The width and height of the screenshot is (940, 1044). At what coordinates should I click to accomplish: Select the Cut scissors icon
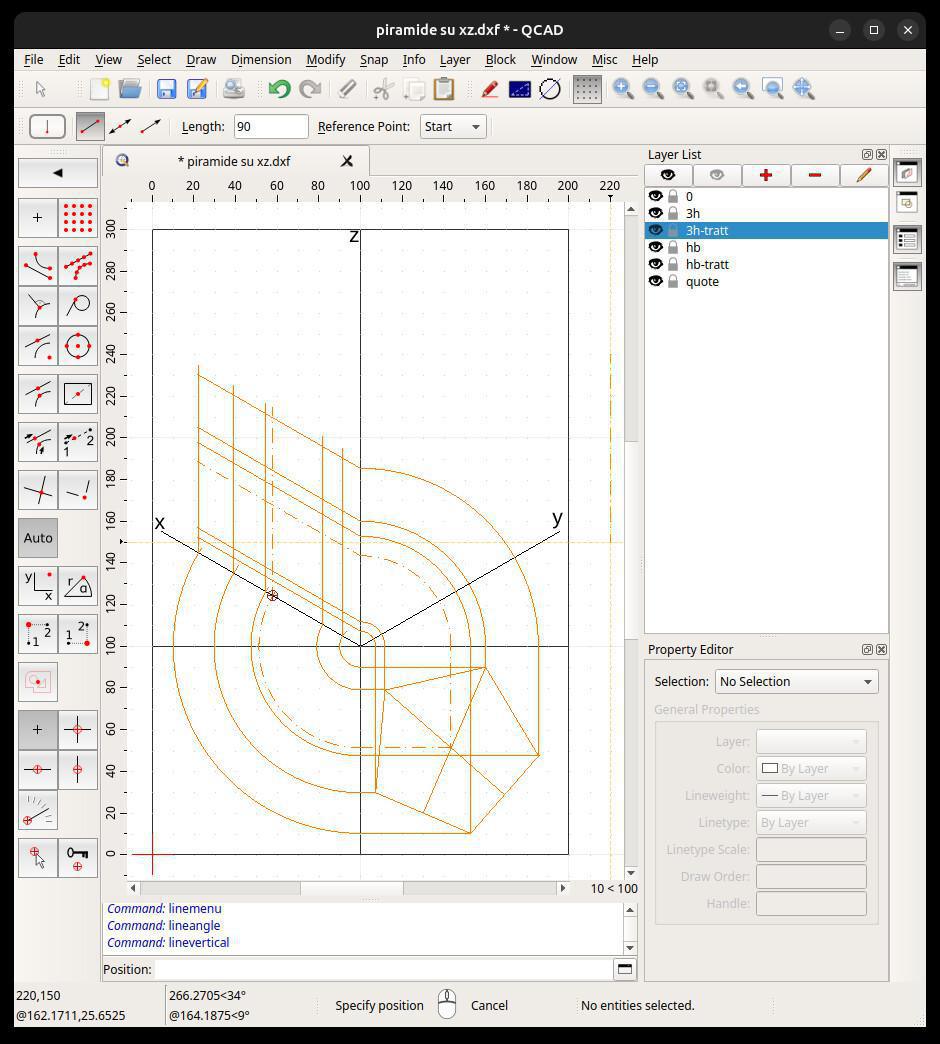[382, 89]
